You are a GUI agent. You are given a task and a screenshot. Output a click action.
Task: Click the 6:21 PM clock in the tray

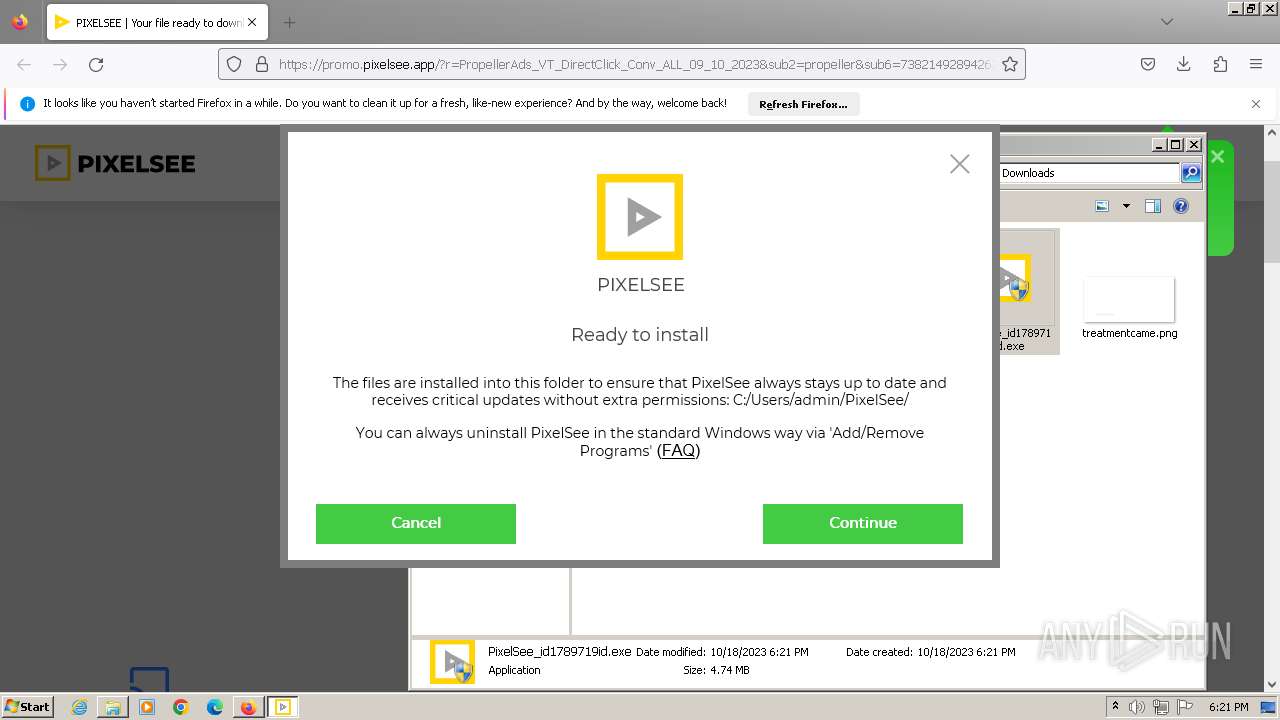1228,707
